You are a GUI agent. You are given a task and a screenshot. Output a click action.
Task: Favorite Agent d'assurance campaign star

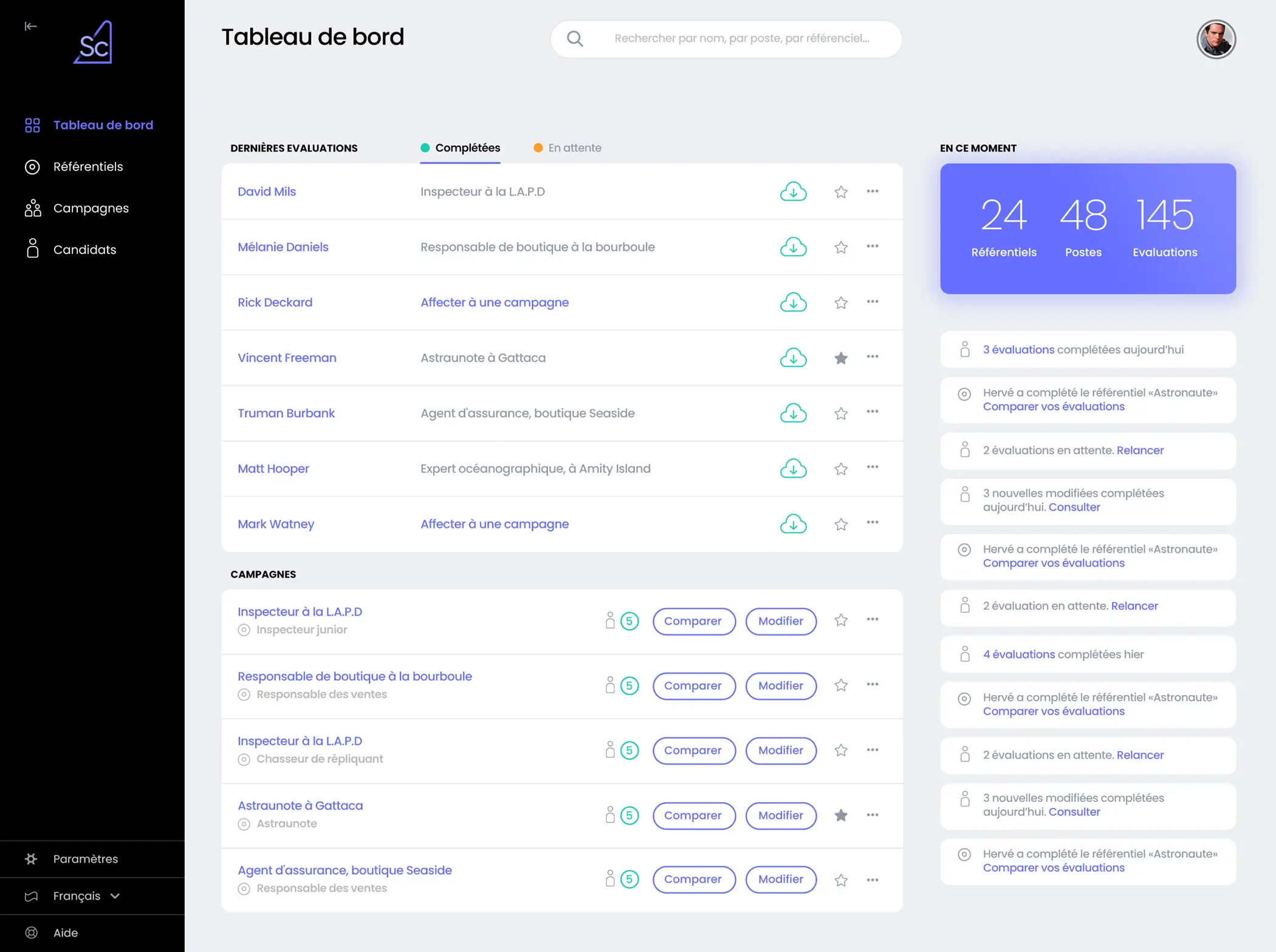coord(840,880)
